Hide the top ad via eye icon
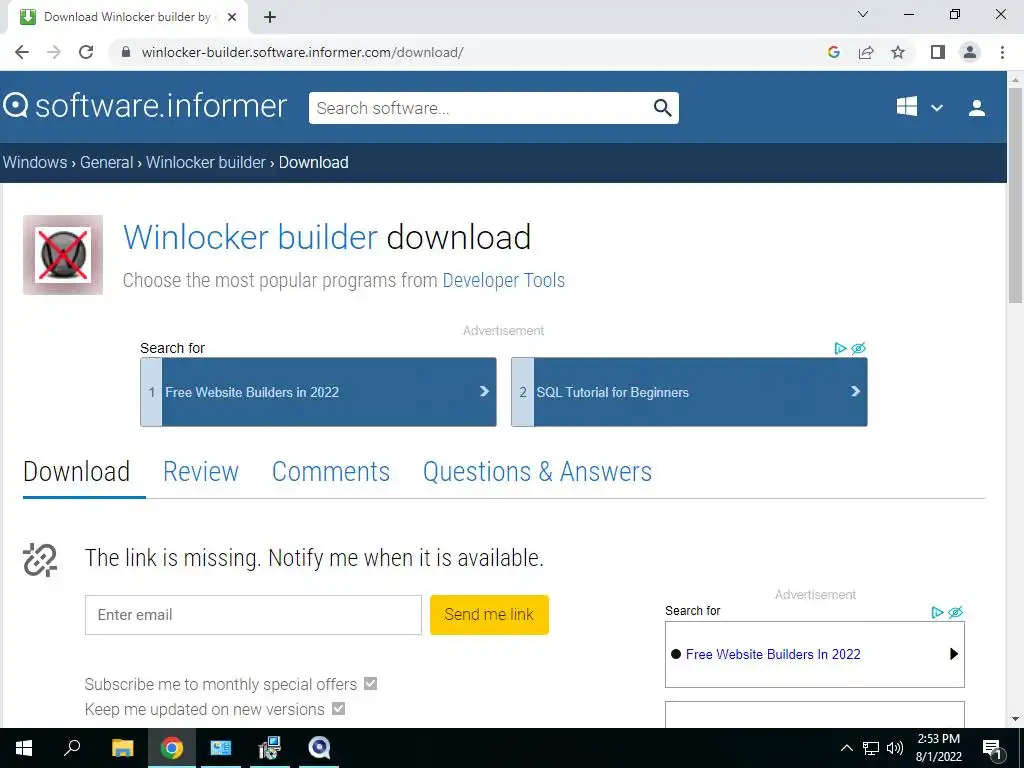 859,348
